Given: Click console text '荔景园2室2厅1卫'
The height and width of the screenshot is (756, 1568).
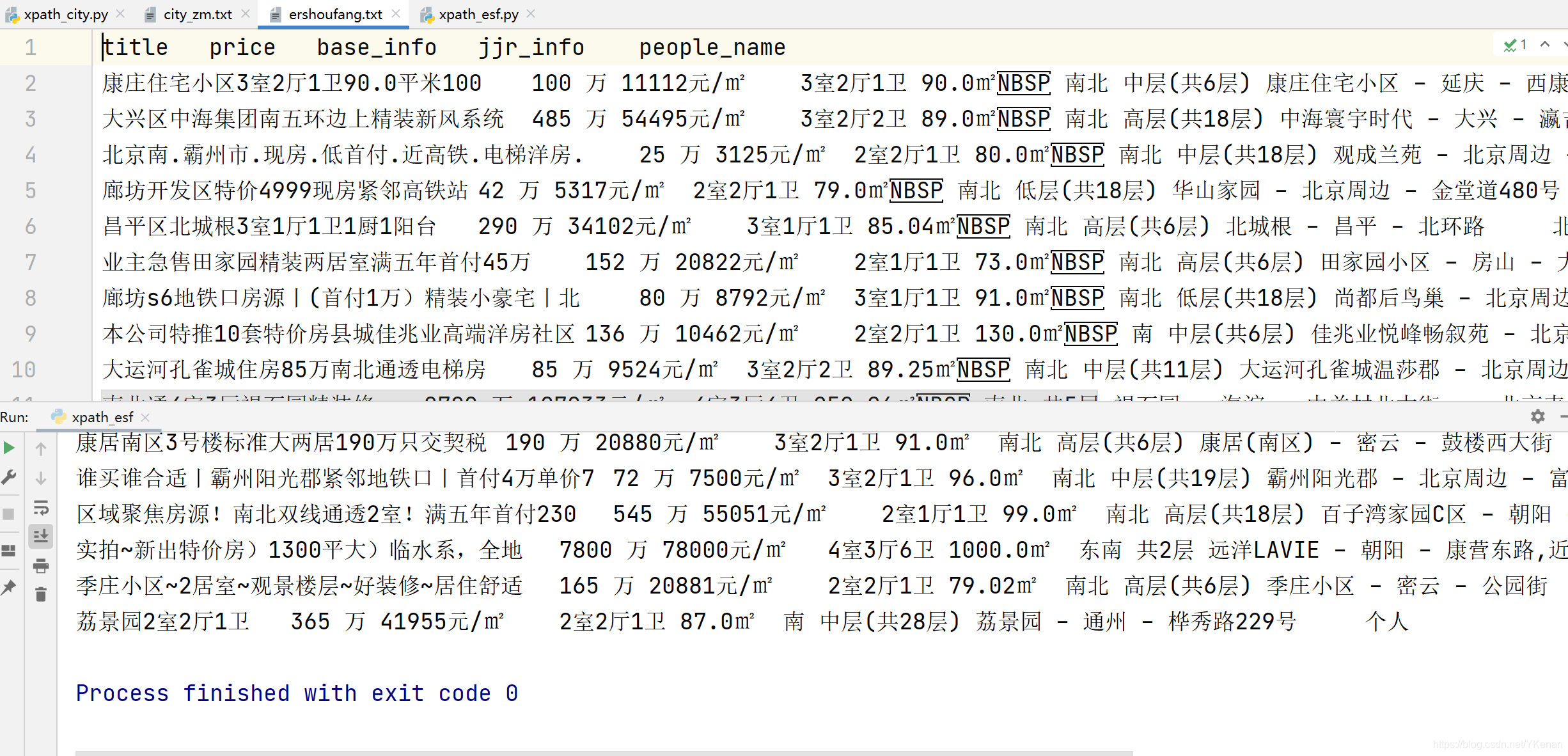Looking at the screenshot, I should 162,622.
